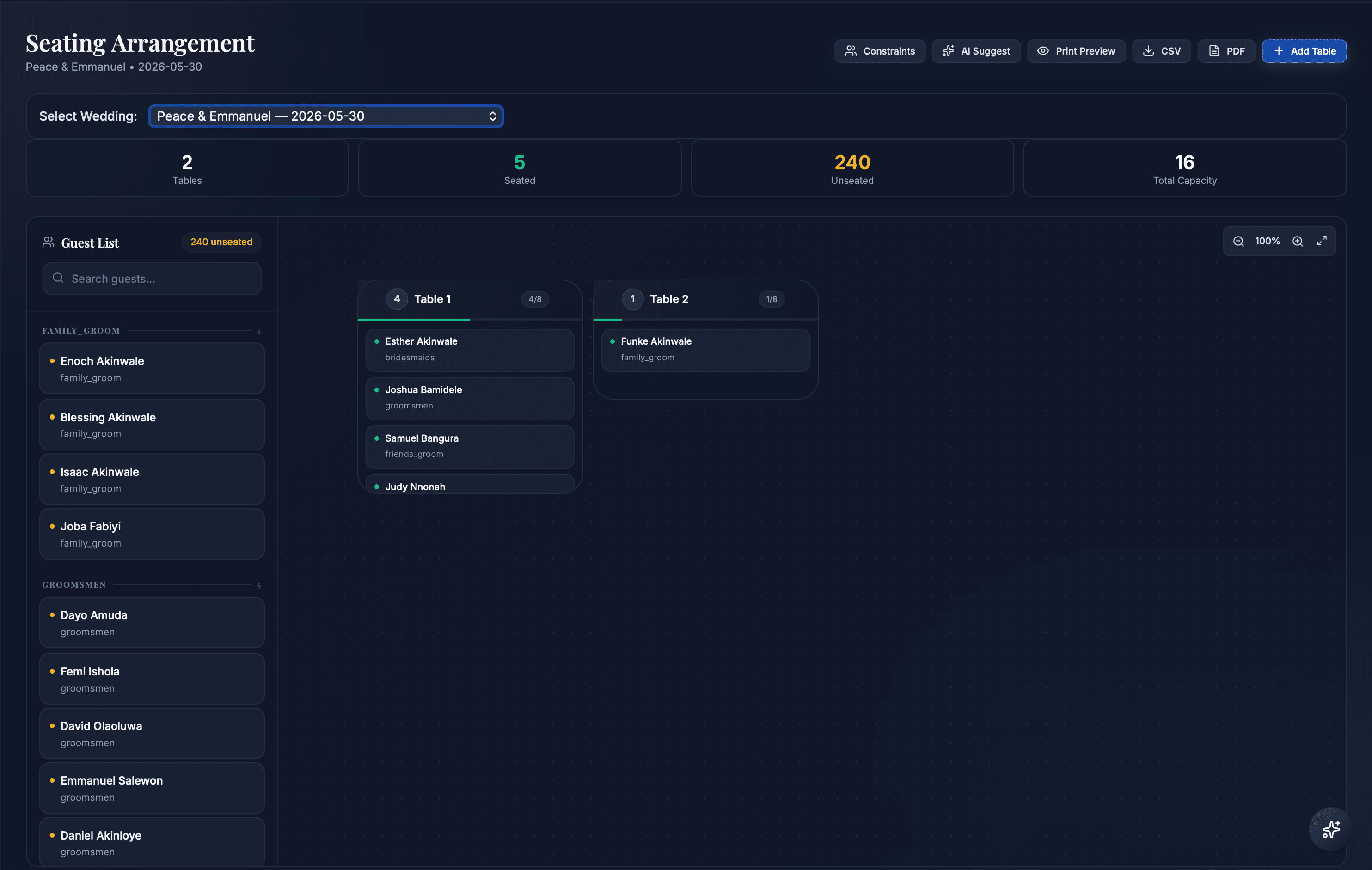The height and width of the screenshot is (870, 1372).
Task: Click the 240 unseated badge
Action: point(220,242)
